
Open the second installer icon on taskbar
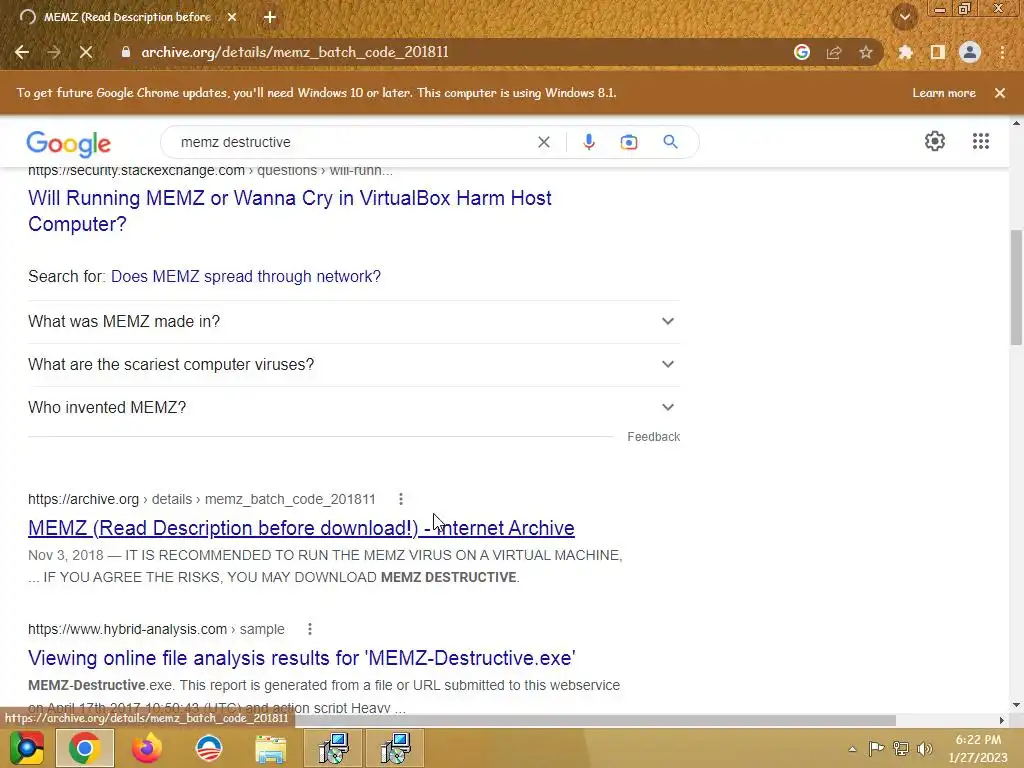pyautogui.click(x=395, y=748)
